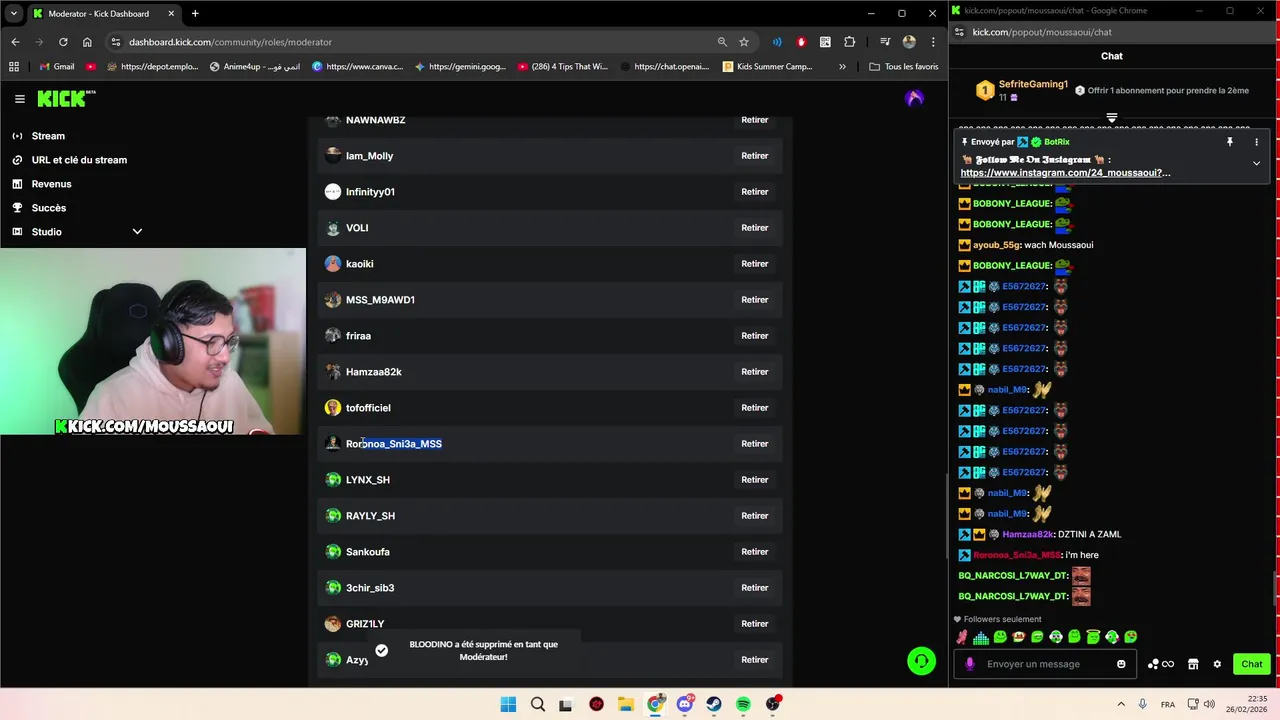
Task: Remove Roronoa_Sni3a_MSS as moderator
Action: (x=754, y=444)
